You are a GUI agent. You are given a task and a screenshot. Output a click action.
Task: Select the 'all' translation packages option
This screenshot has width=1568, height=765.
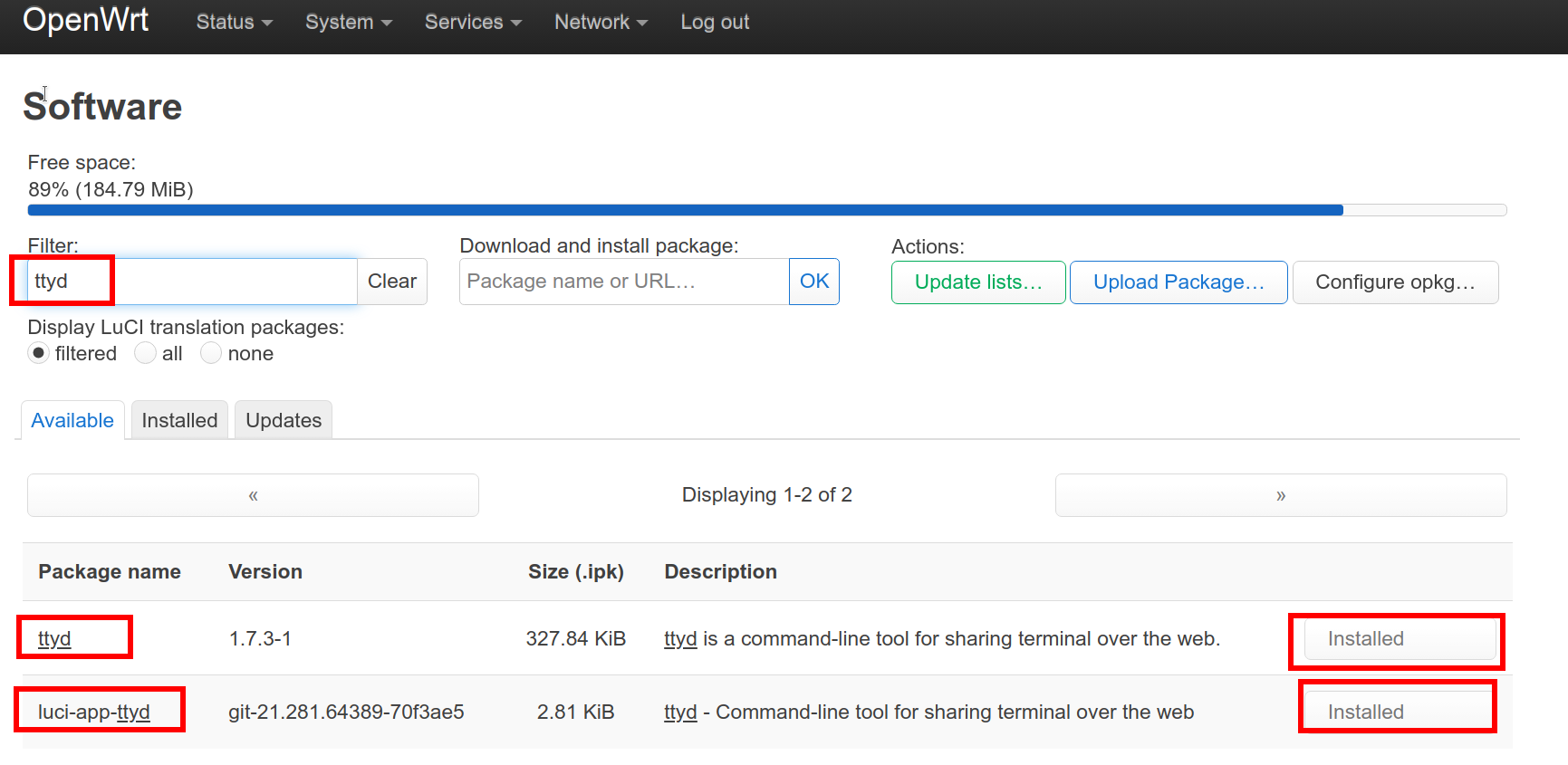coord(145,353)
